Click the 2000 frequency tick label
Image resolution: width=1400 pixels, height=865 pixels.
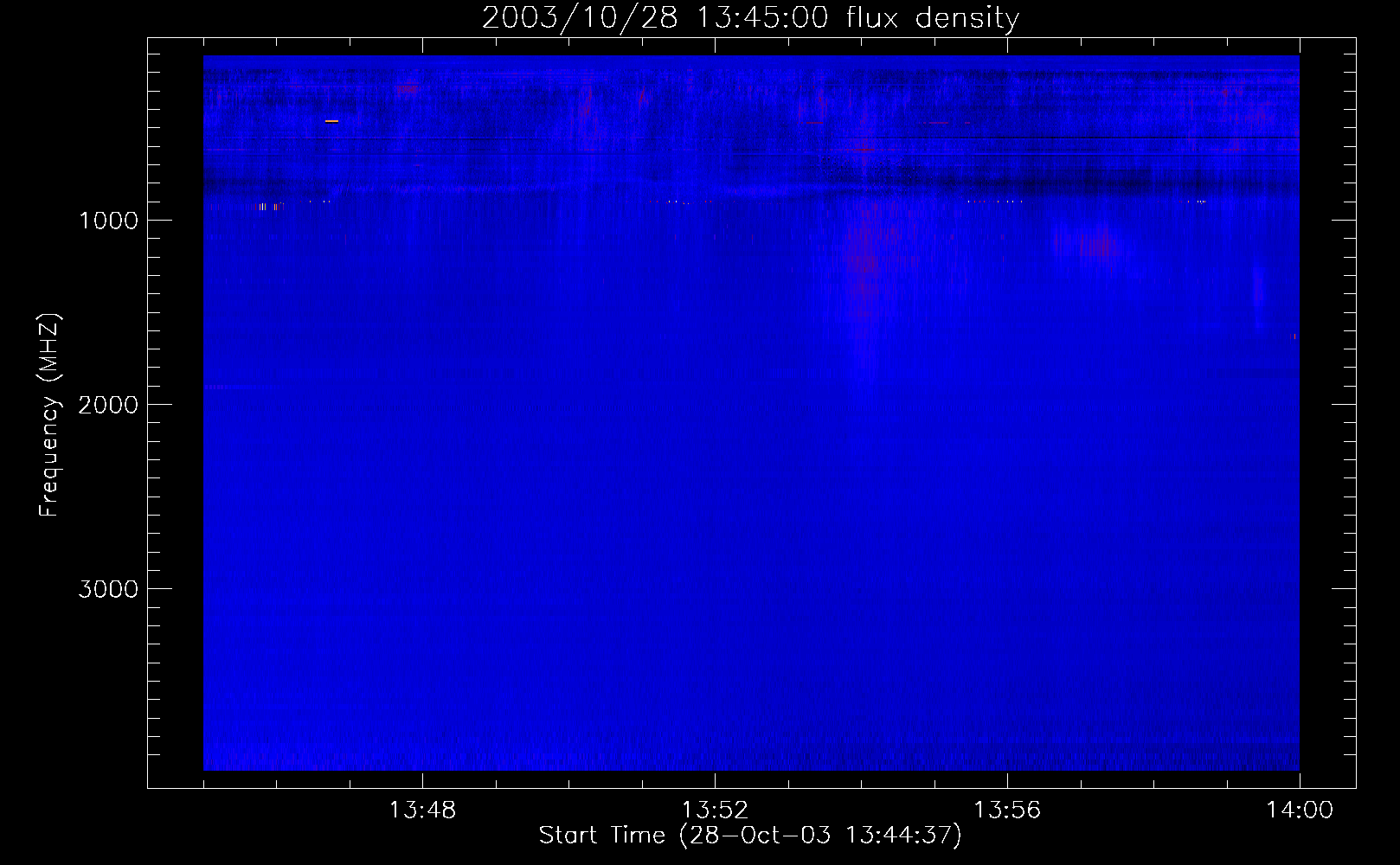click(x=108, y=405)
